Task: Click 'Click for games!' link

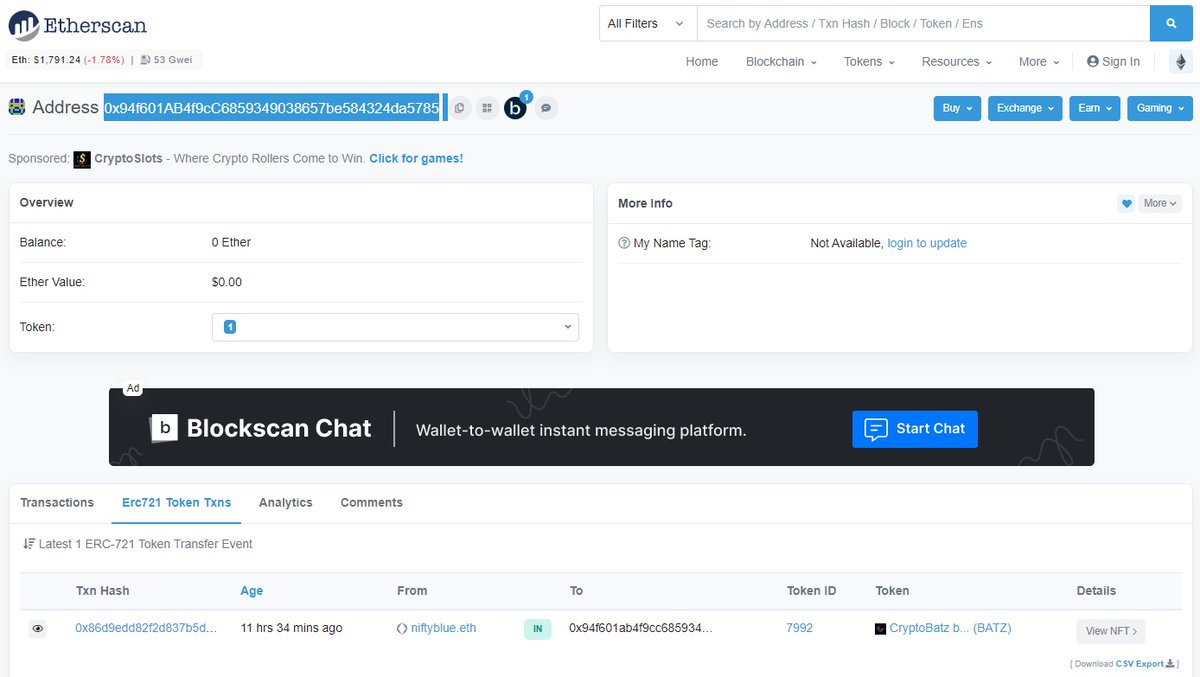Action: [x=416, y=159]
